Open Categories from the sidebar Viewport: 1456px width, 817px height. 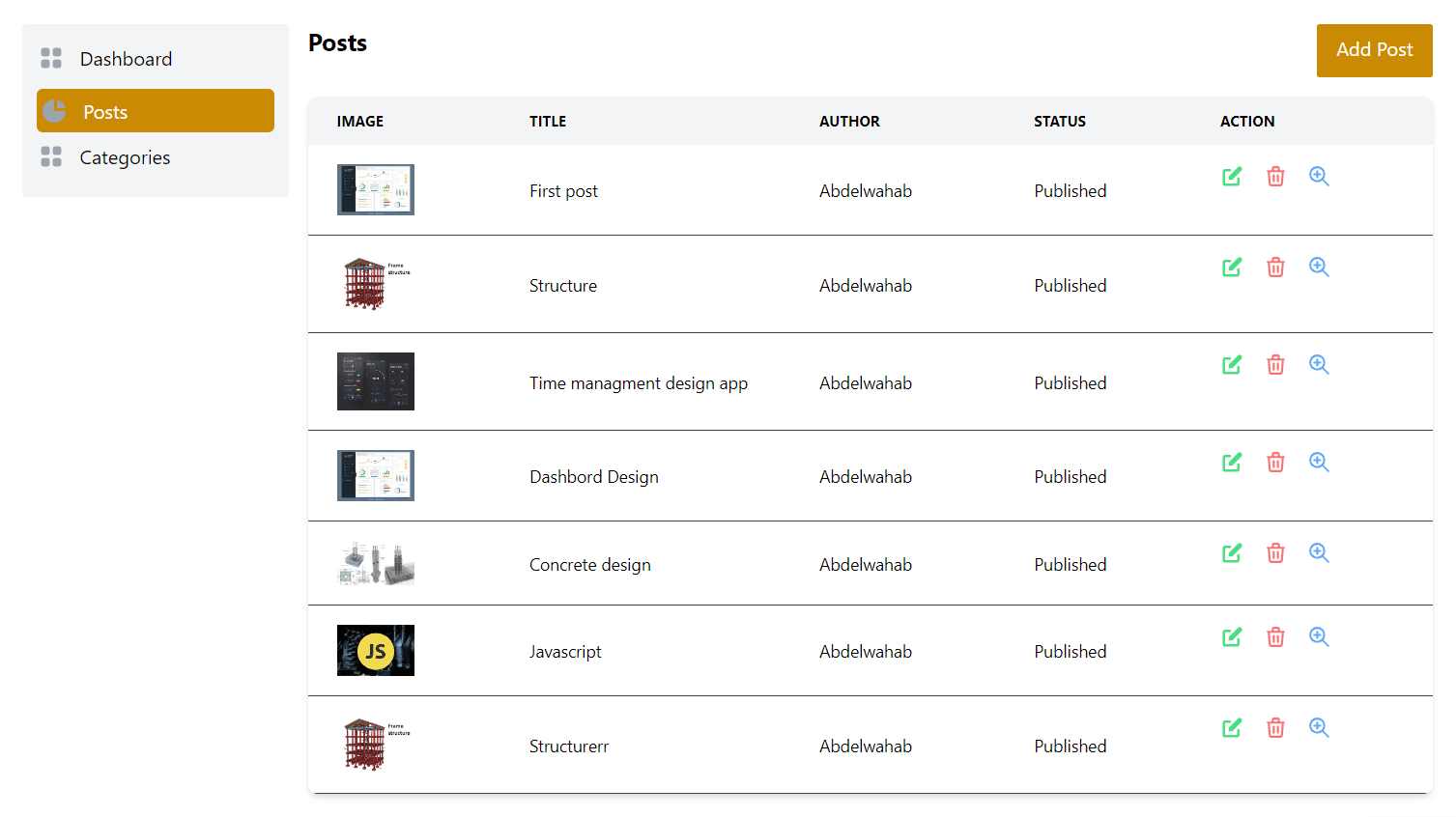pos(125,157)
